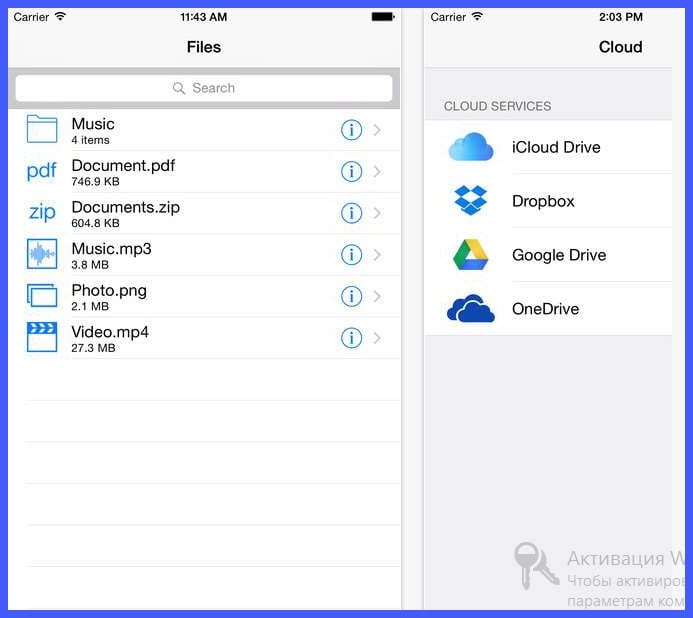The width and height of the screenshot is (693, 618).
Task: Open Video.mp4 via its chevron
Action: coord(377,338)
